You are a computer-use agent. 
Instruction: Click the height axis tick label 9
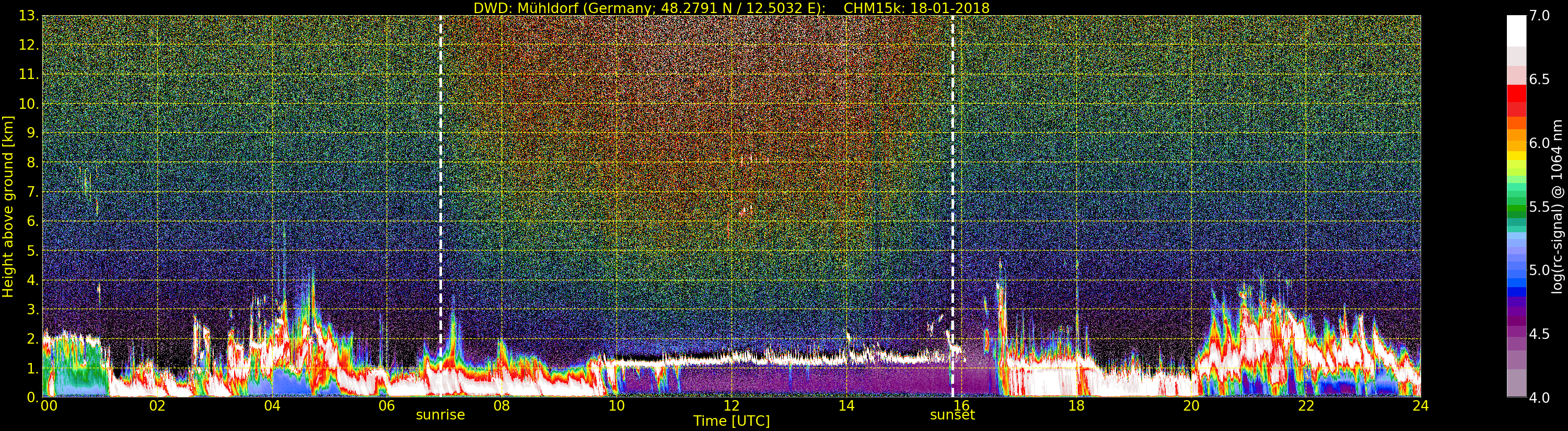[32, 133]
